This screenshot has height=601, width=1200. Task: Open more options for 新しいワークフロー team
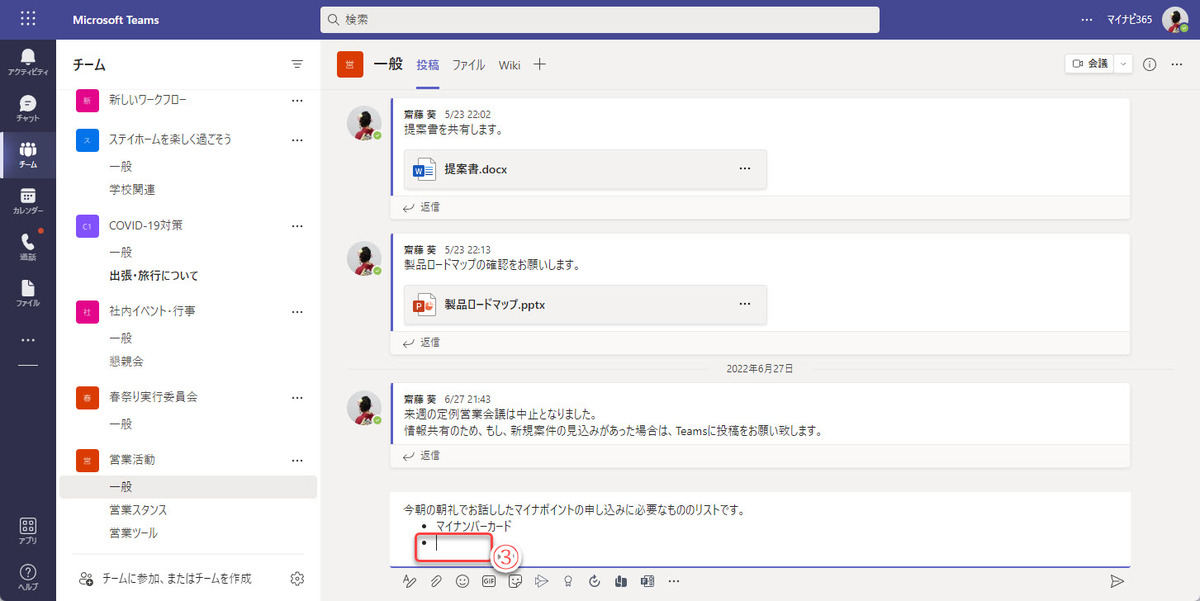[x=297, y=100]
